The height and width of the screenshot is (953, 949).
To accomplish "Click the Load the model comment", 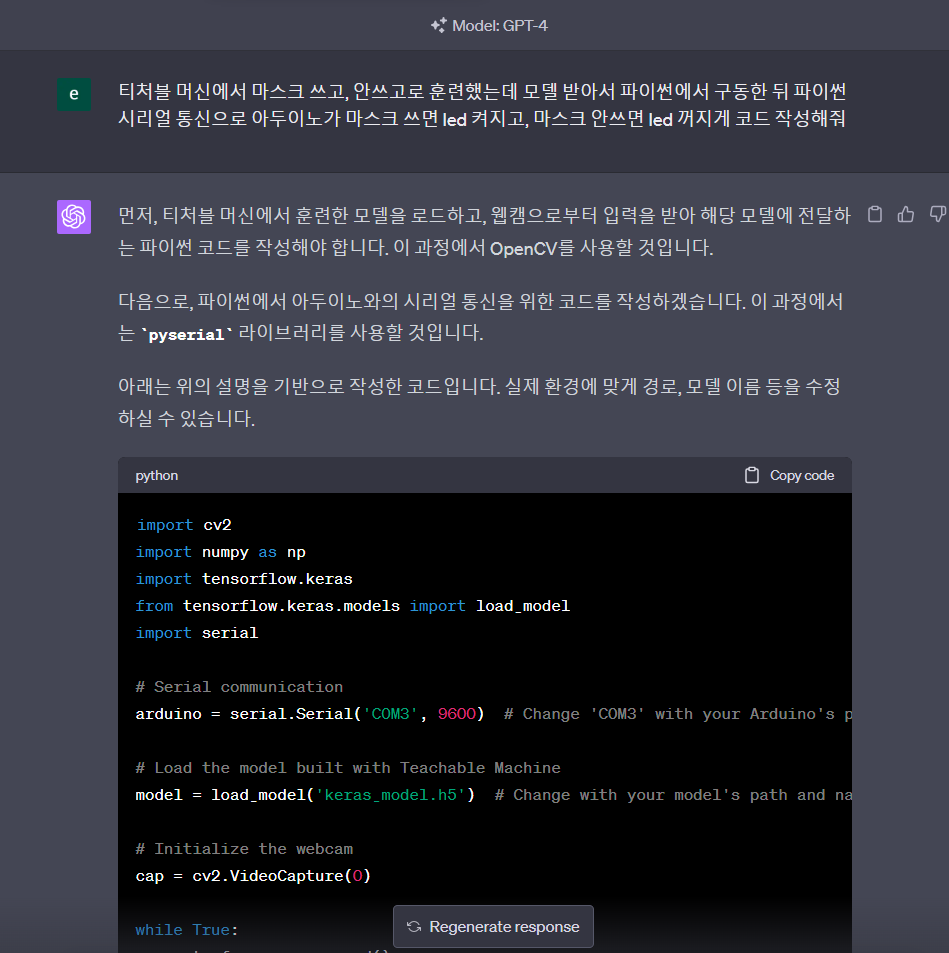I will [x=348, y=768].
